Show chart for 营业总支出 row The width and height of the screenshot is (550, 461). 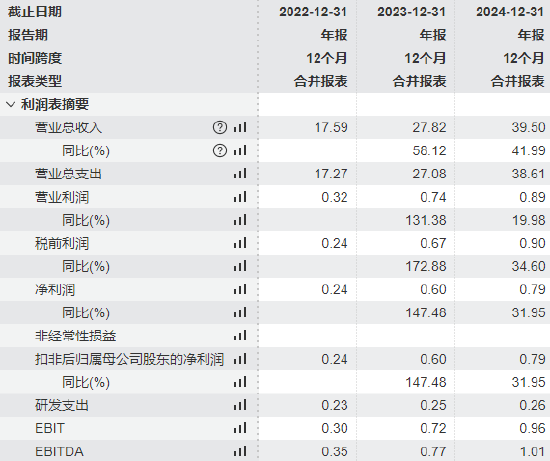(x=240, y=173)
